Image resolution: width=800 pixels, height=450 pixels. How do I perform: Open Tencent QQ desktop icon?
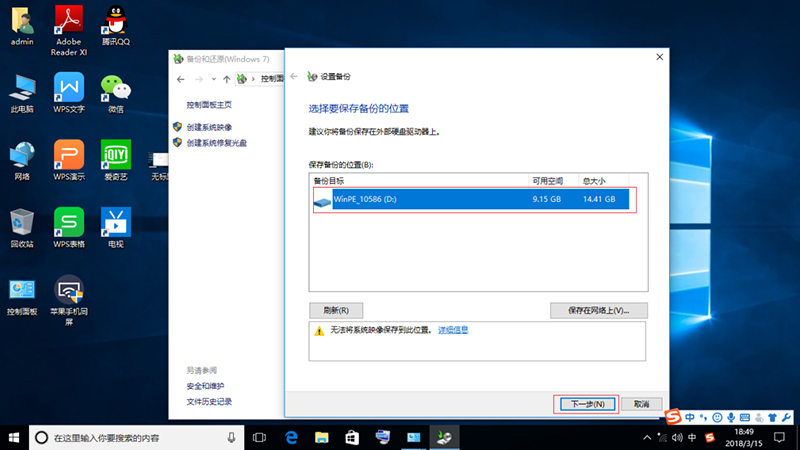[116, 27]
